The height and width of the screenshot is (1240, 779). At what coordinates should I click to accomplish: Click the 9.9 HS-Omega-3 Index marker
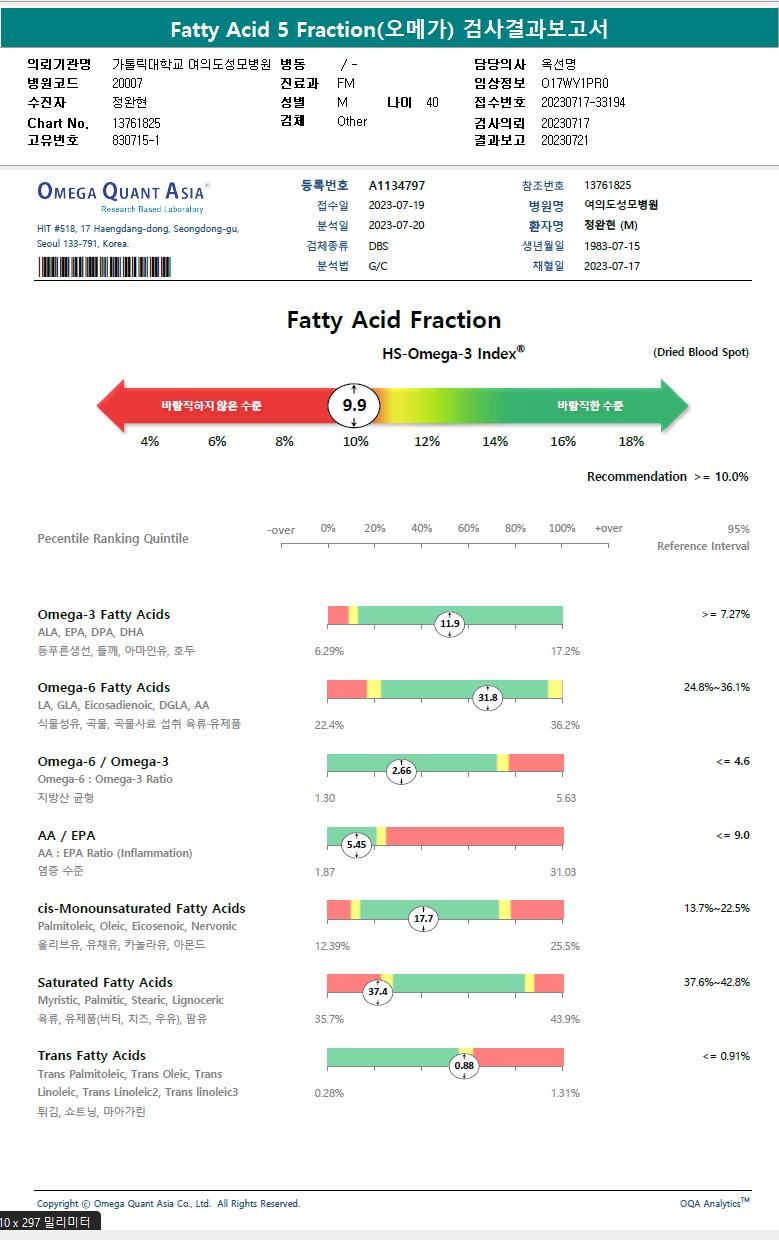(x=354, y=405)
